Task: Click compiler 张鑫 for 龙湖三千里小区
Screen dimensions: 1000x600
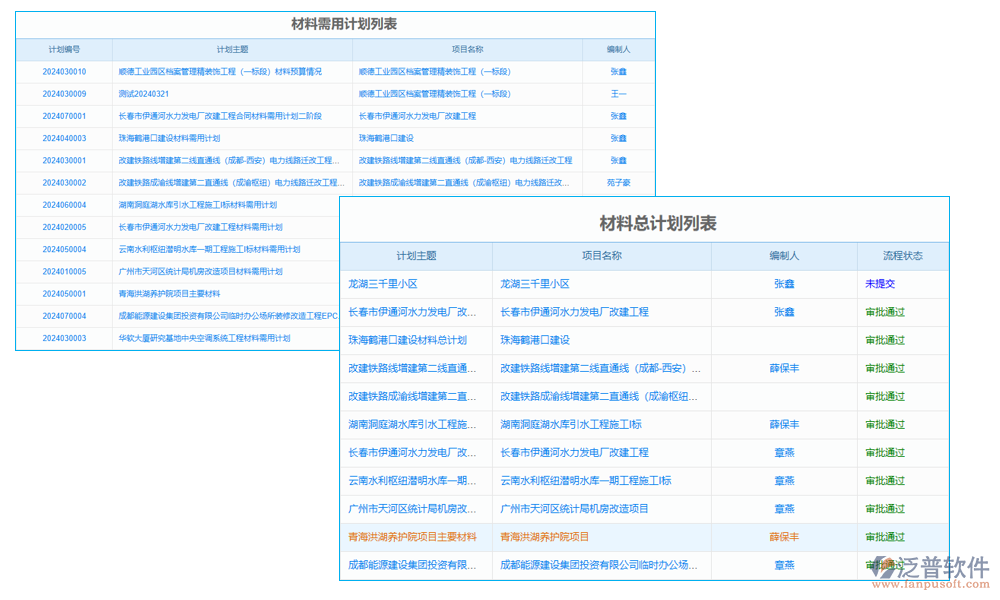Action: pyautogui.click(x=784, y=285)
